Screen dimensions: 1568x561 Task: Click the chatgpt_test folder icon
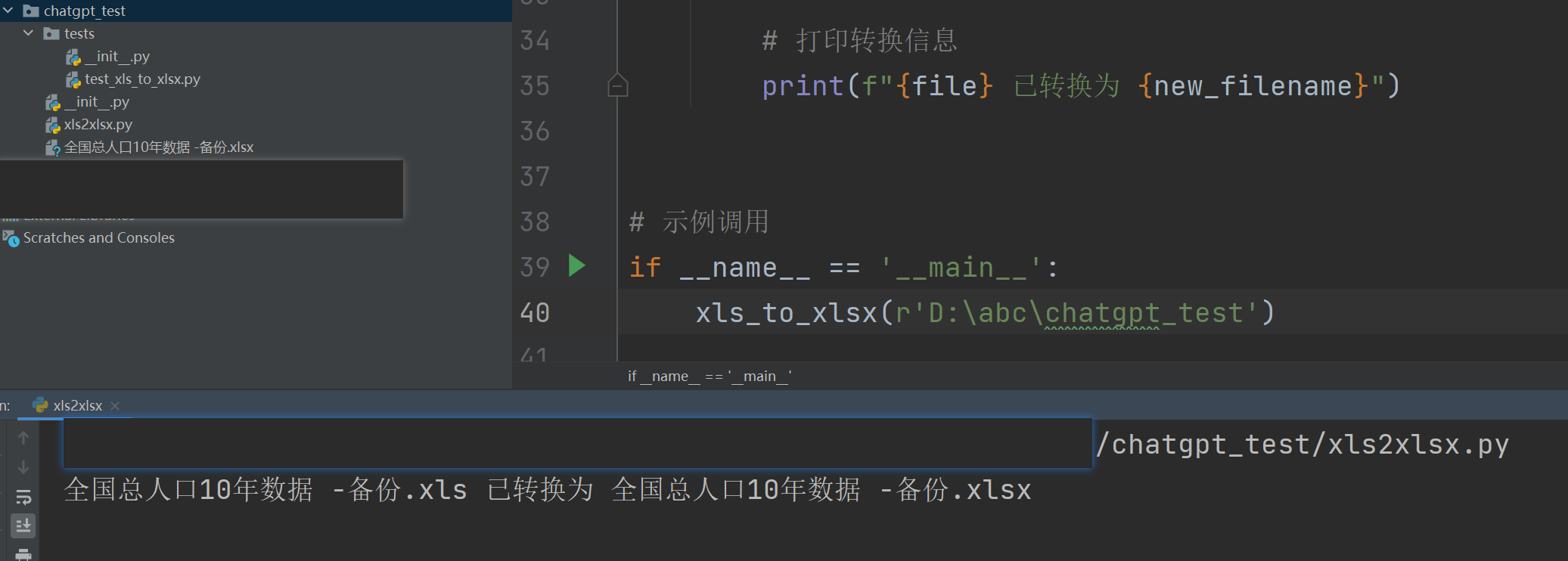(31, 11)
